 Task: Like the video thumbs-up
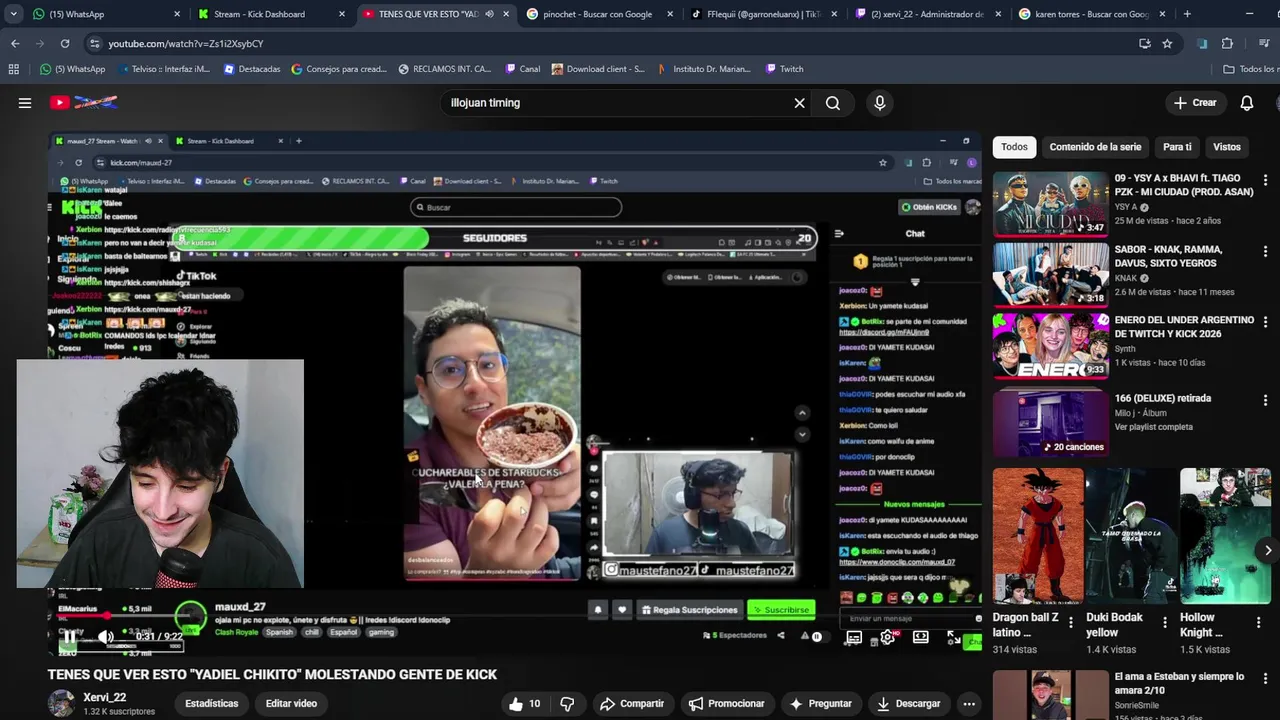(x=524, y=704)
